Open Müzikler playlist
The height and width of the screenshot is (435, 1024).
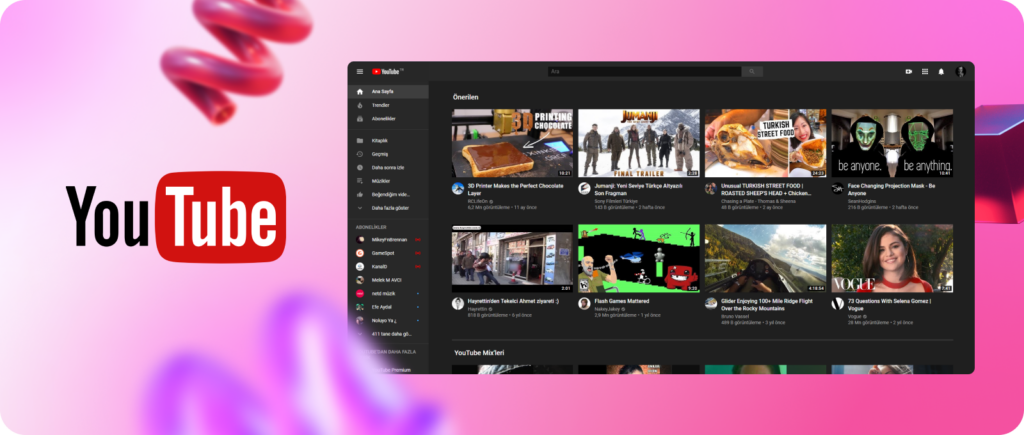click(x=388, y=181)
